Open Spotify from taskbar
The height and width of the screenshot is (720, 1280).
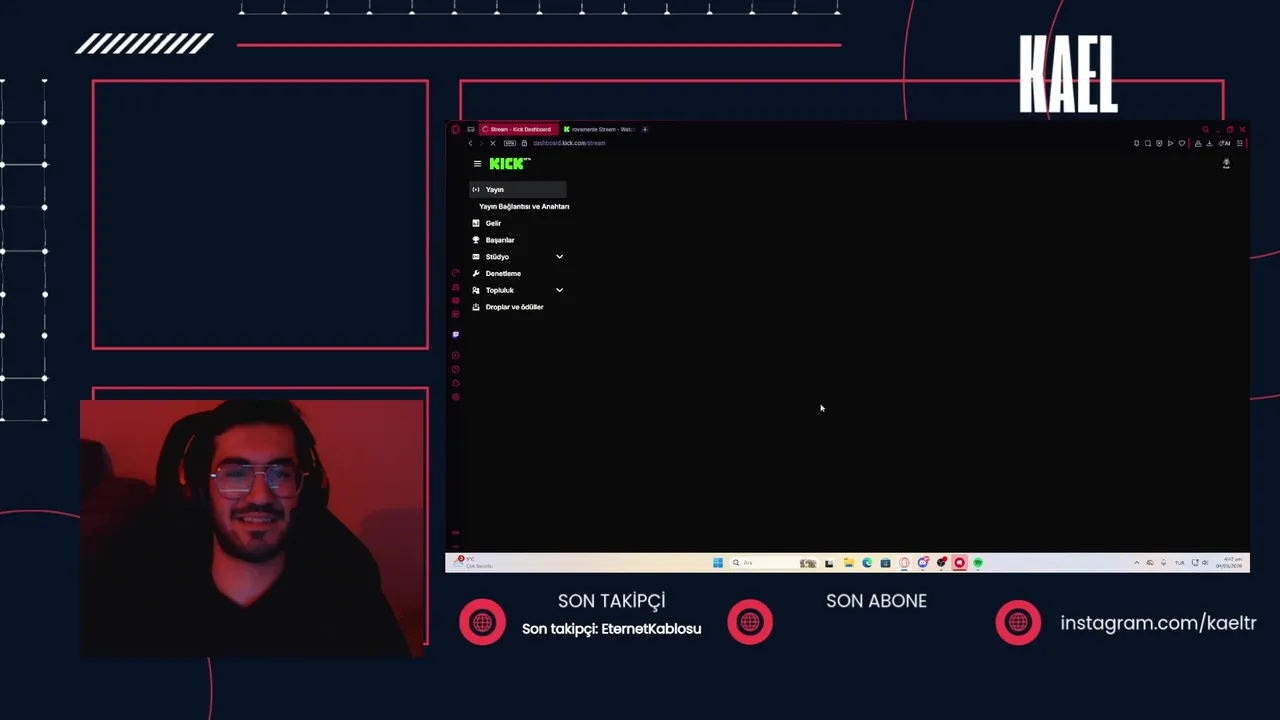978,563
